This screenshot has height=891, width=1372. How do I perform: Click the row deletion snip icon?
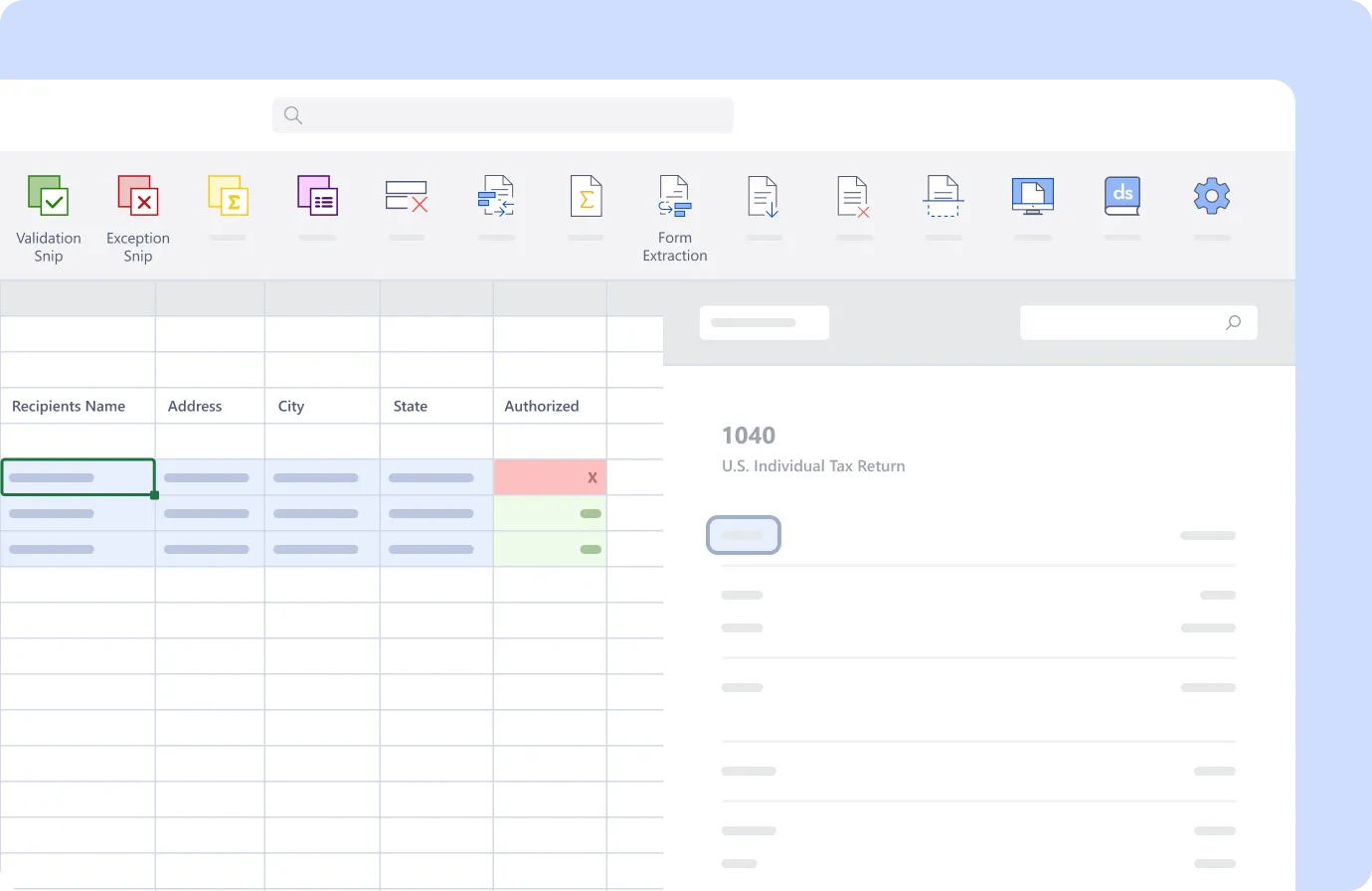[407, 195]
